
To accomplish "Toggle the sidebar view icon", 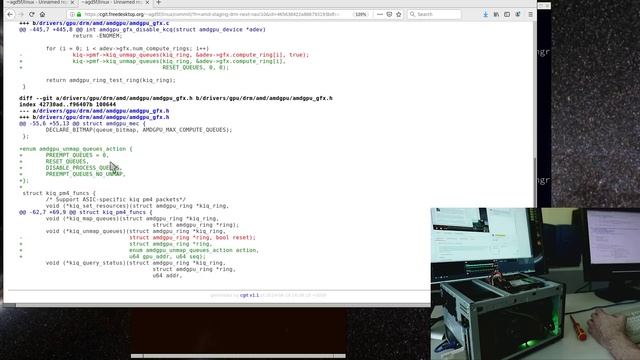I will [x=507, y=14].
